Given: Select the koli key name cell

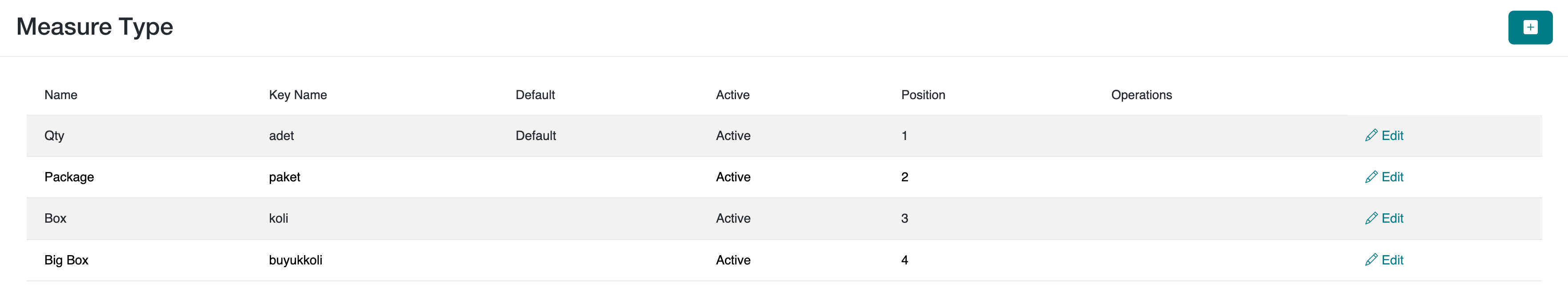Looking at the screenshot, I should (278, 219).
